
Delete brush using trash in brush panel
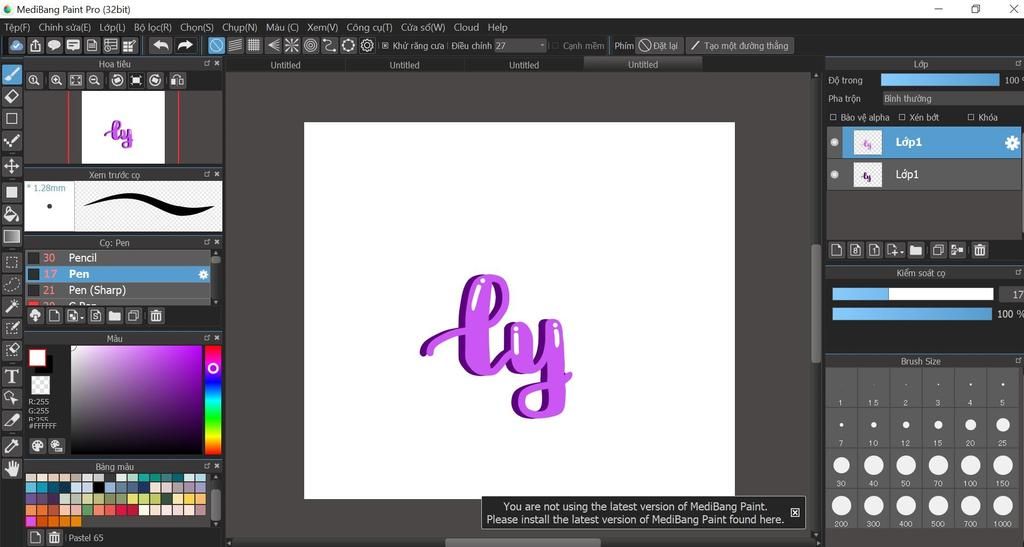pos(156,316)
